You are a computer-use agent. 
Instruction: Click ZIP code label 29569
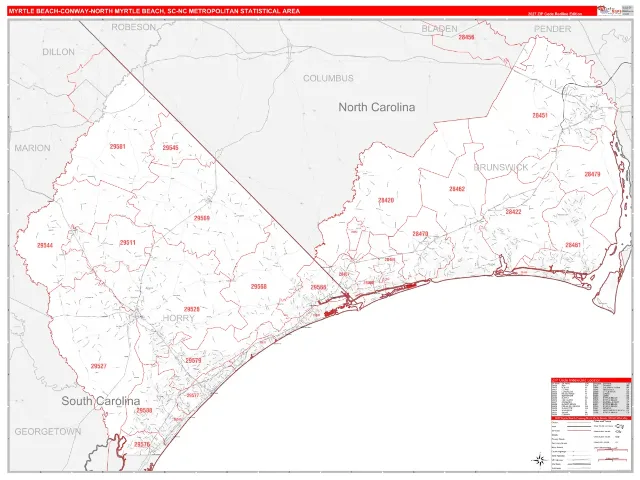202,218
